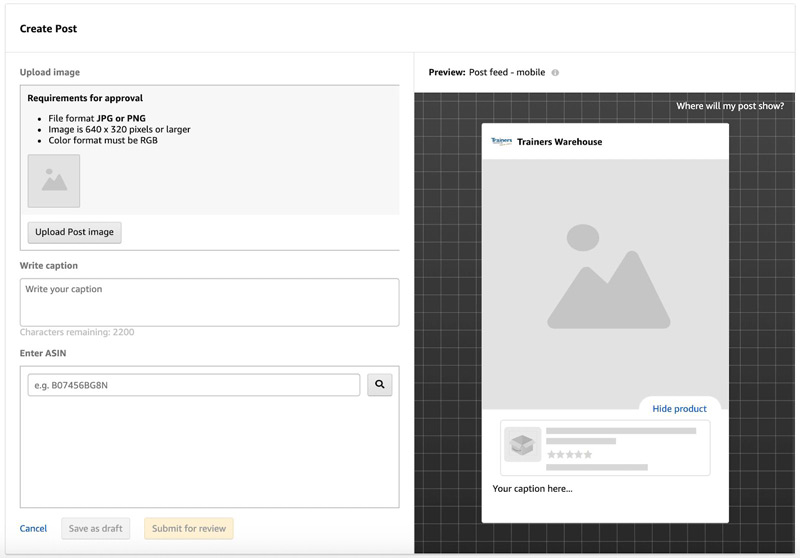800x558 pixels.
Task: Click the Upload Post image button
Action: (x=74, y=232)
